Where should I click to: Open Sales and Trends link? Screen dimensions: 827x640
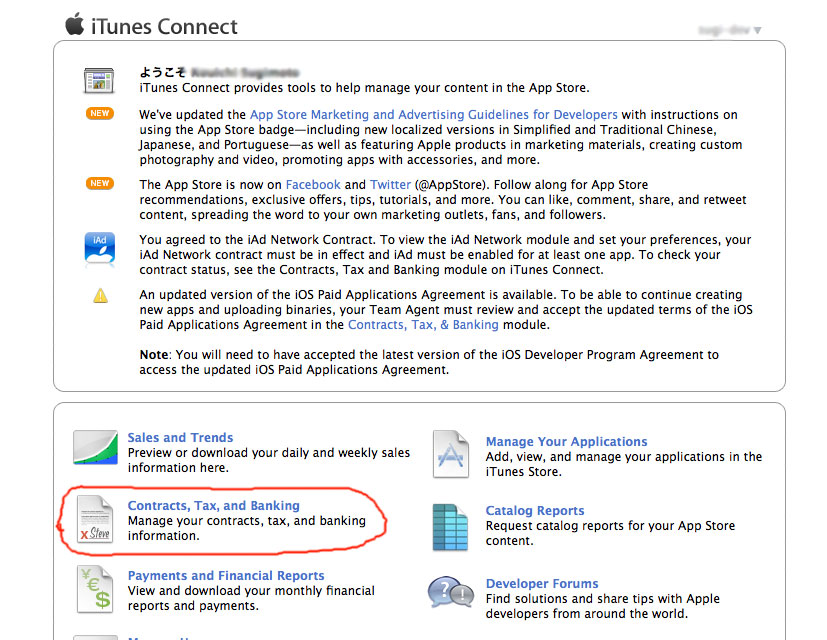180,438
